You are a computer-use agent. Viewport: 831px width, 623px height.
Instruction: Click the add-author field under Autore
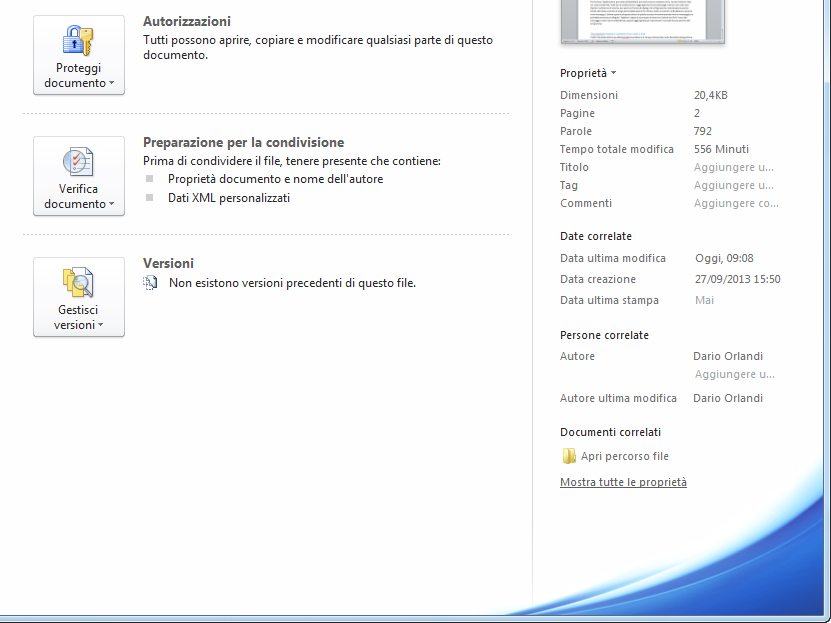click(735, 374)
